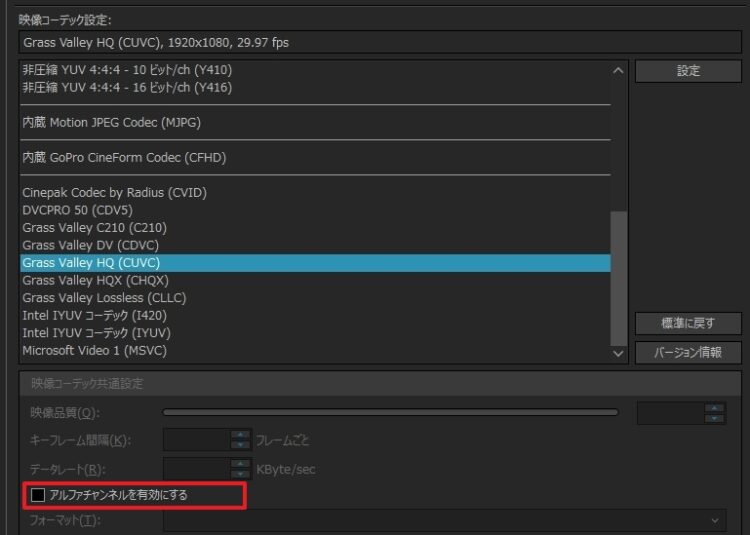Enable the アルファチャンネルを有効にする checkbox
Screen dimensions: 750x535
(x=38, y=495)
